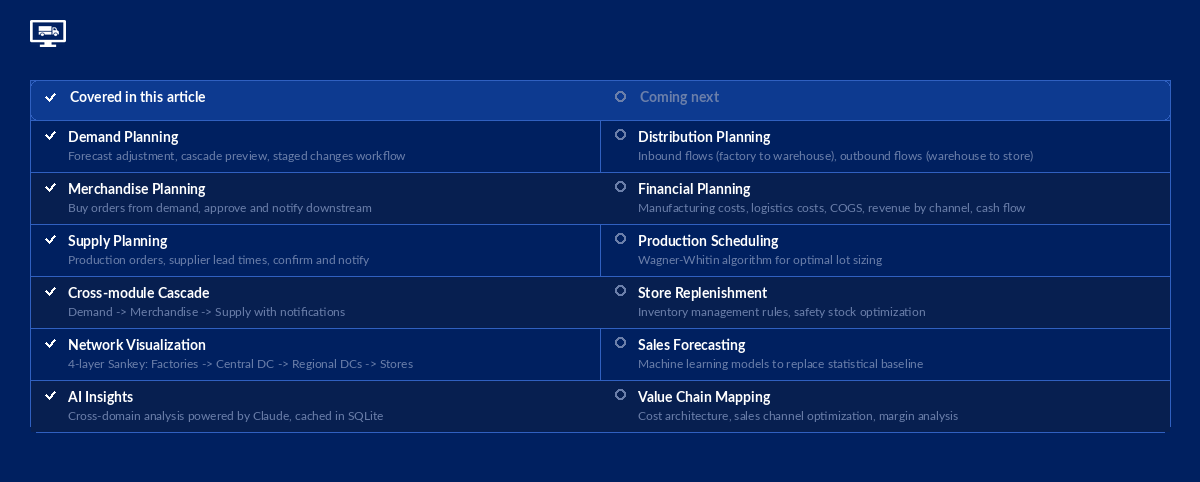
Task: Click the circle beside Coming next
Action: [620, 96]
